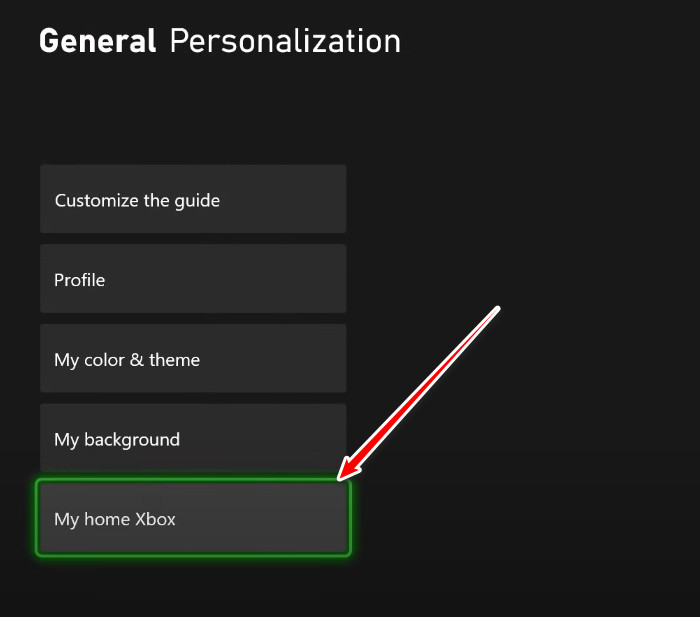The width and height of the screenshot is (700, 617).
Task: Open home Xbox designation settings
Action: 193,519
